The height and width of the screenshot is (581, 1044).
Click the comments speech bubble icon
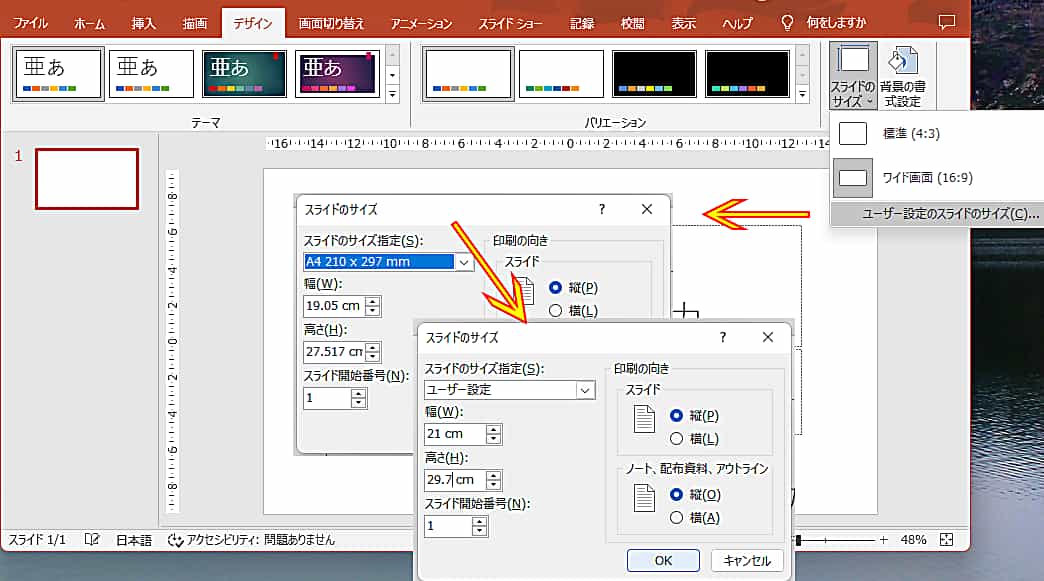click(946, 21)
